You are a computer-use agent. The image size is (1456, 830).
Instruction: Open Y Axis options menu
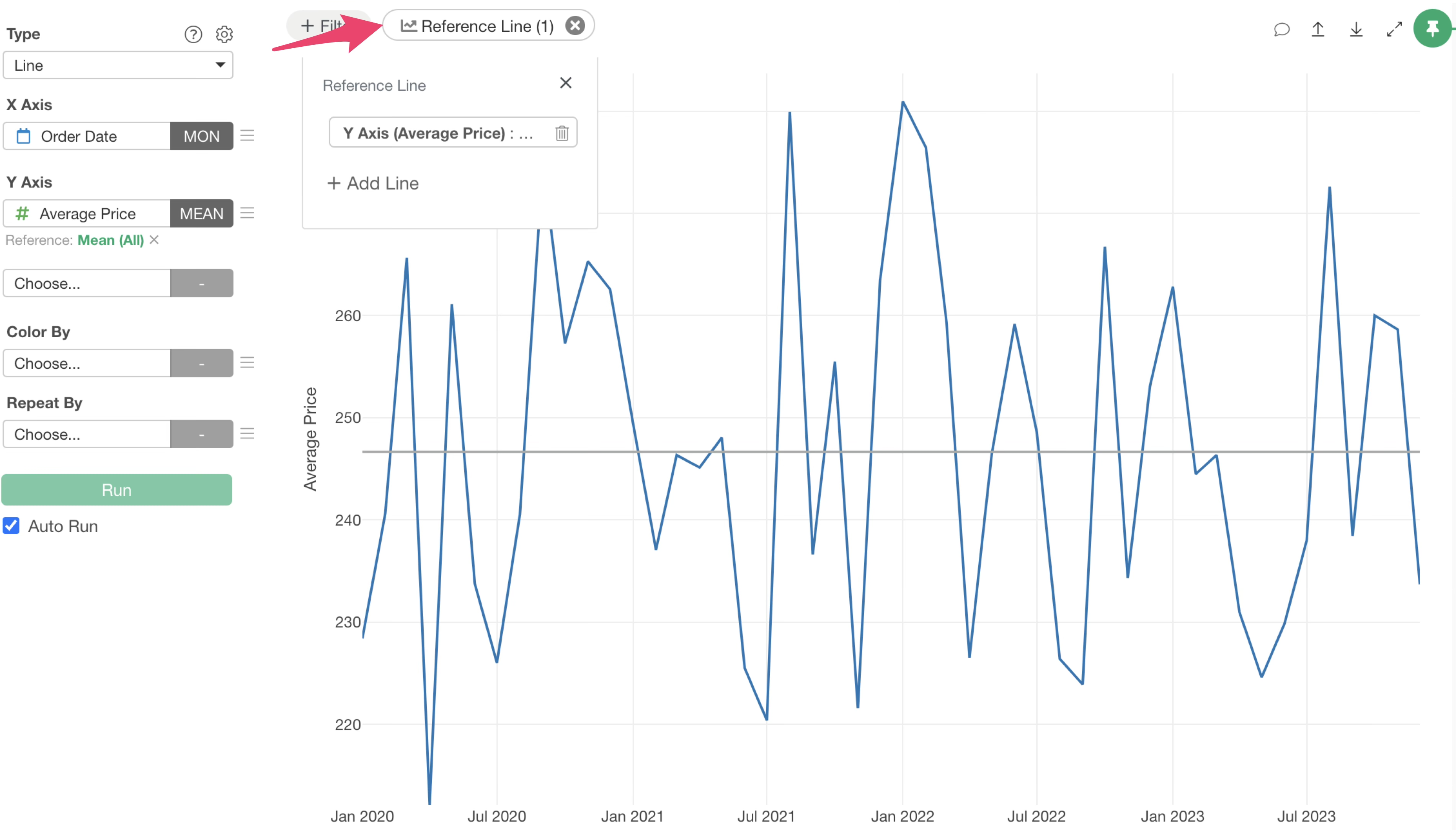point(247,213)
